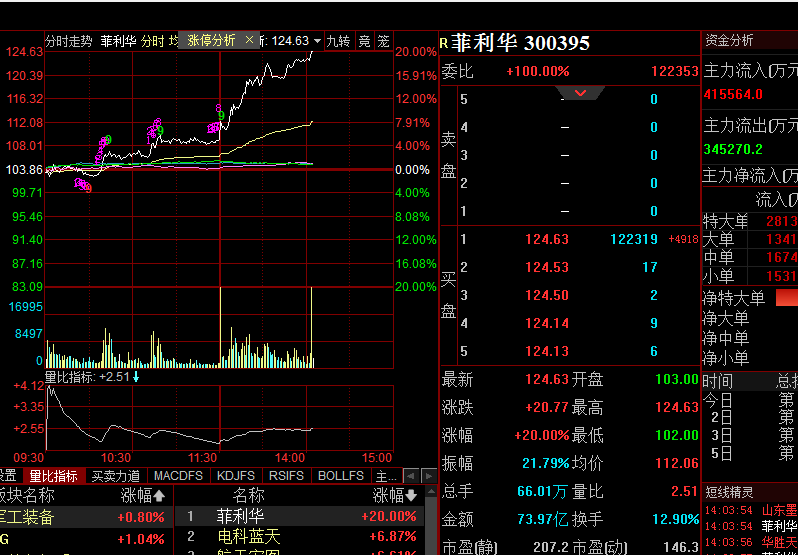Open the truncated 主... indicator tab
Screen dimensions: 798x555
(386, 476)
